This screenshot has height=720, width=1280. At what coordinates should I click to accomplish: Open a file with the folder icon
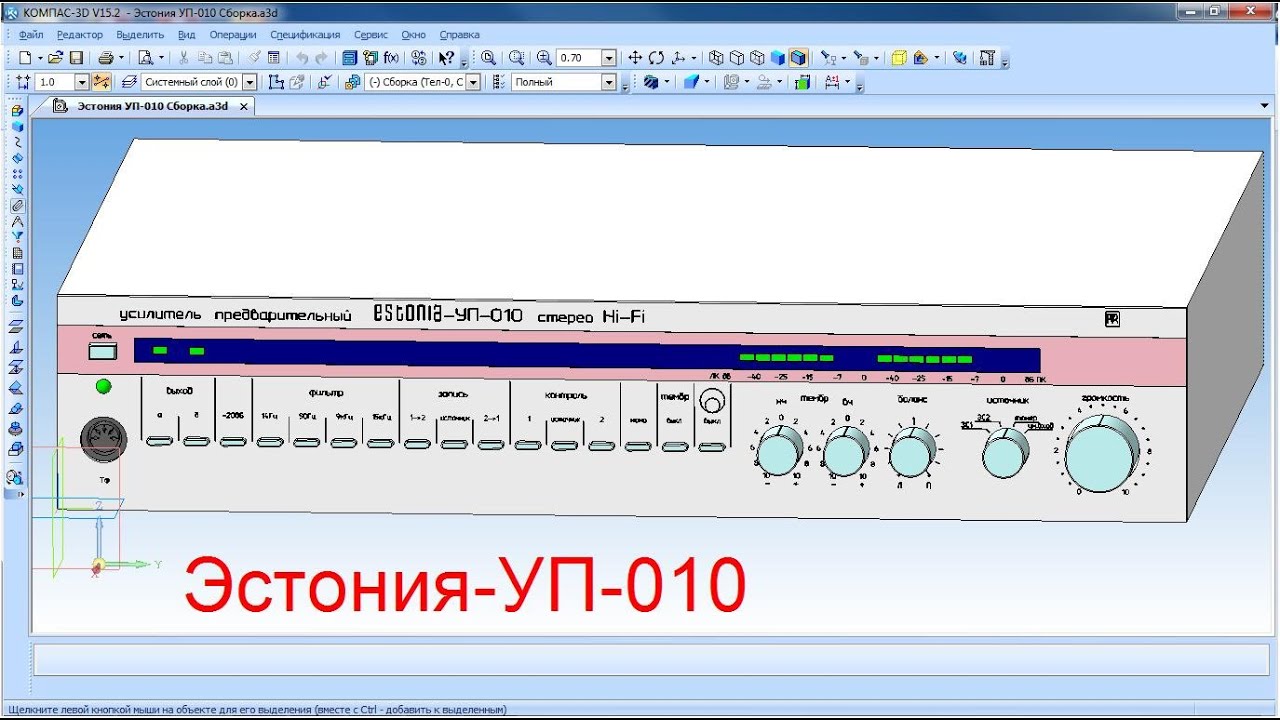coord(56,58)
